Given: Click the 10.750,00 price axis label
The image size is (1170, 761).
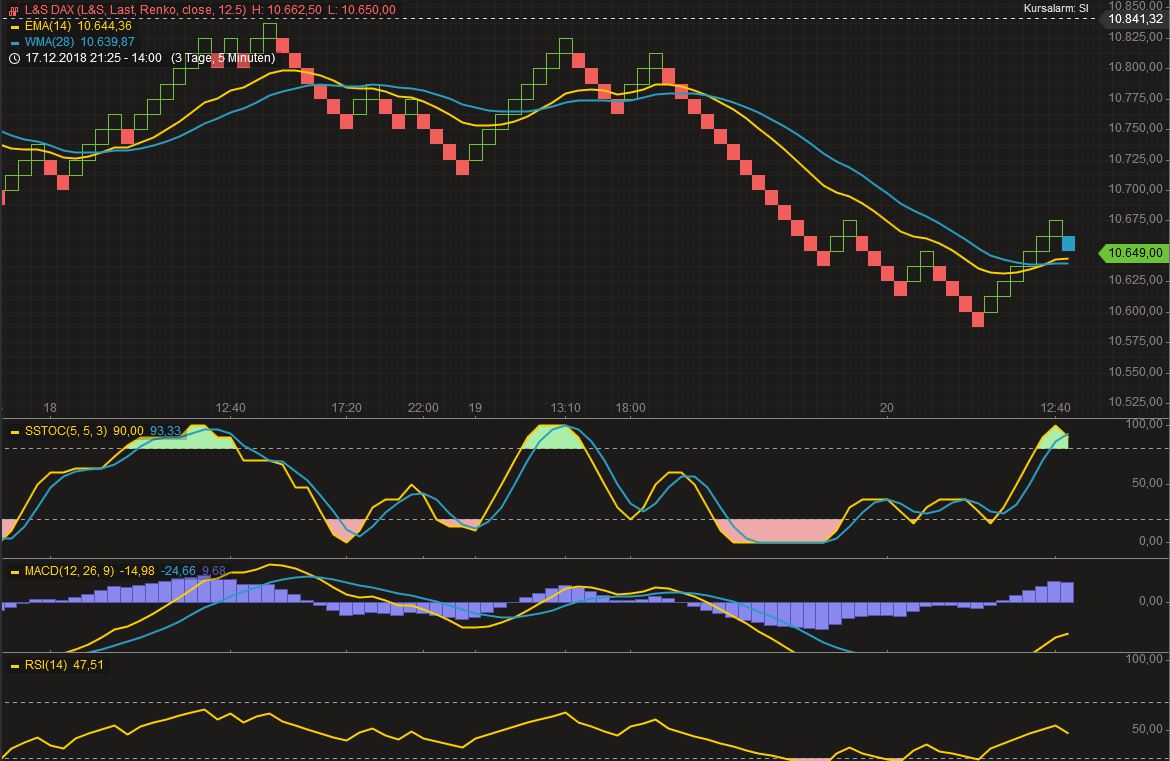Looking at the screenshot, I should click(1136, 128).
